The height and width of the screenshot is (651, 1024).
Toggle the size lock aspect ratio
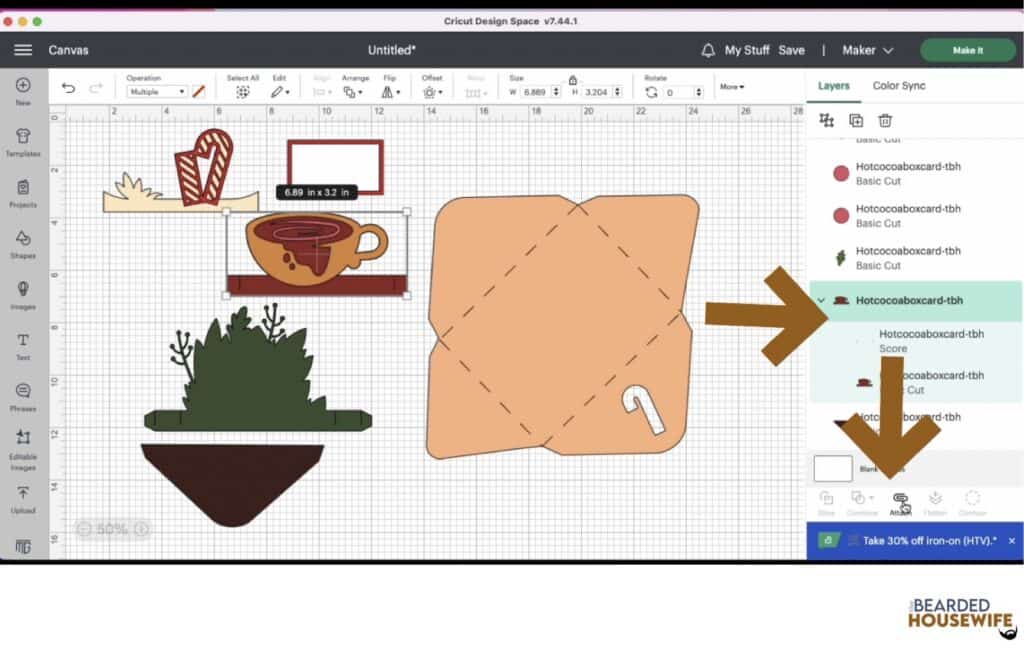point(572,80)
